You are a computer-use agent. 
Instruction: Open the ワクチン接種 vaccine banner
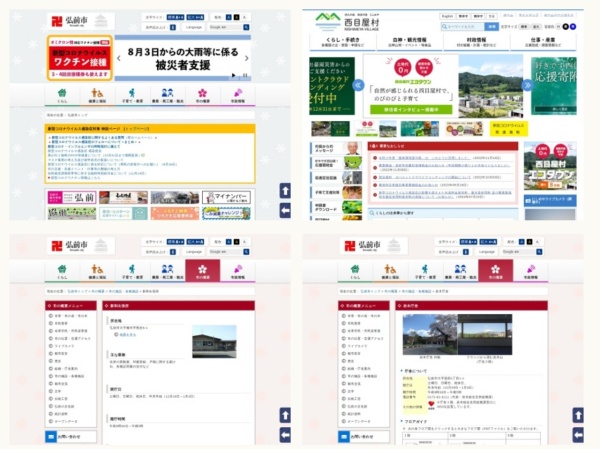click(80, 58)
